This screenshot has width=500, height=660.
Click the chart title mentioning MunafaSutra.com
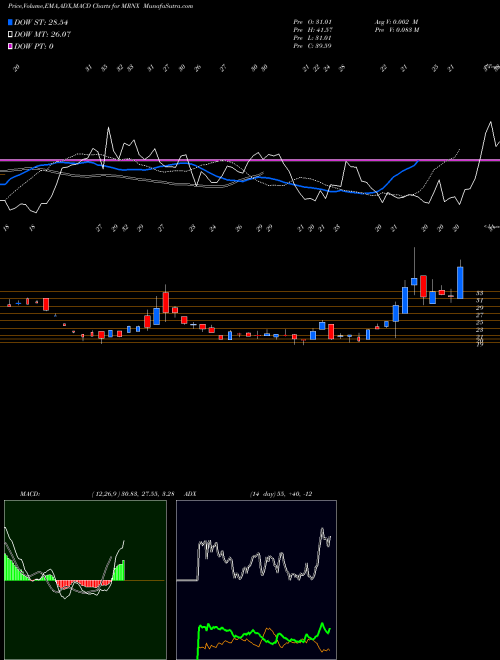tap(101, 7)
